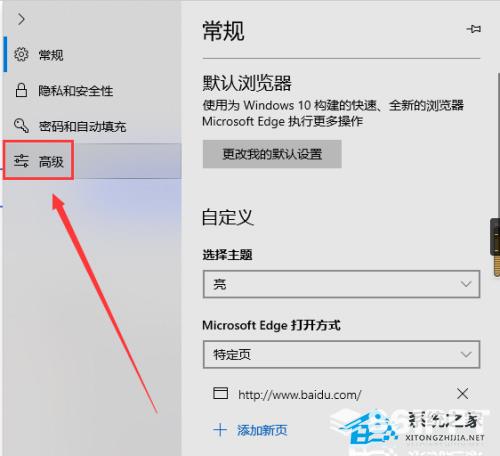Click the 添加新页 link
This screenshot has height=456, width=500.
pyautogui.click(x=262, y=430)
